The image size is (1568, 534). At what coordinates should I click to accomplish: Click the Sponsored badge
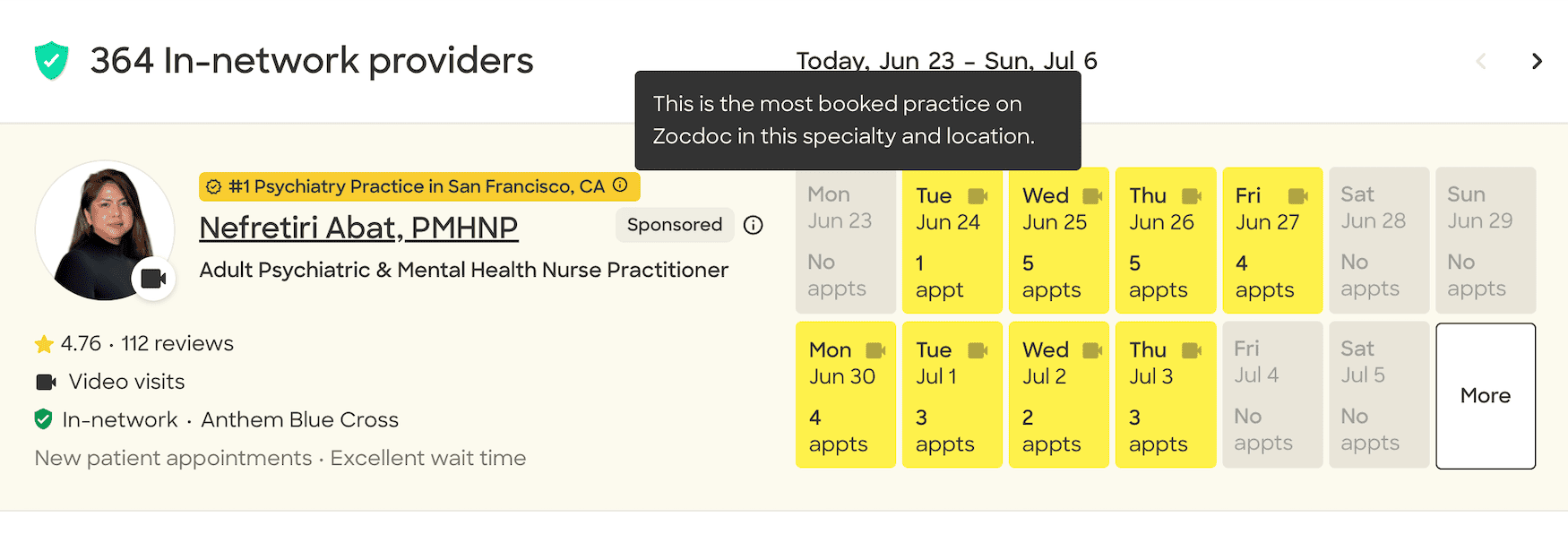[x=674, y=225]
